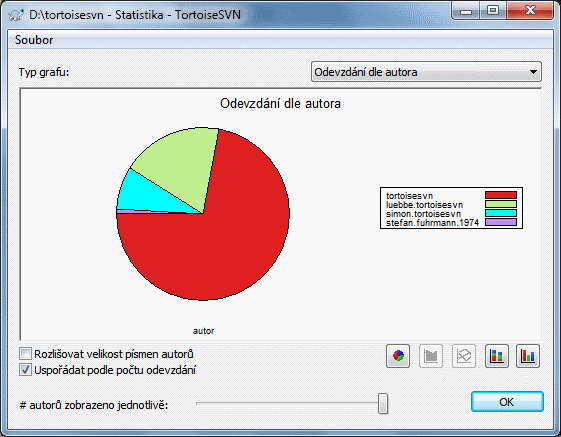Click the Odevzdání dle autora combo box
The height and width of the screenshot is (437, 561).
click(426, 72)
